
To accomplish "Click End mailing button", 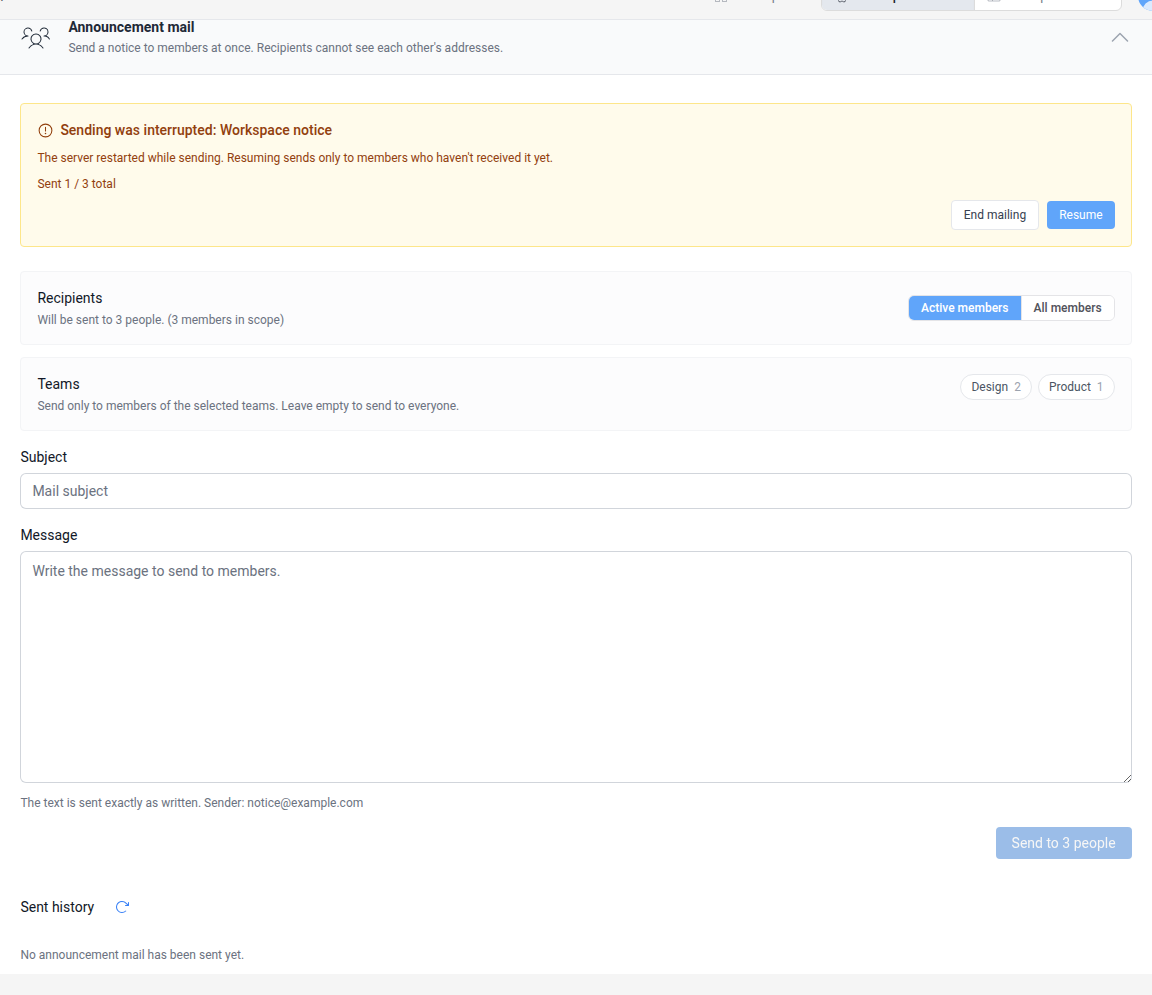I will pyautogui.click(x=995, y=215).
